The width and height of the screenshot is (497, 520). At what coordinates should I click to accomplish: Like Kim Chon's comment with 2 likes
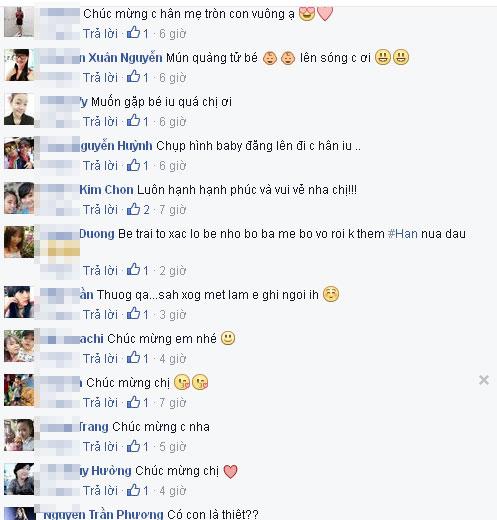tap(133, 209)
